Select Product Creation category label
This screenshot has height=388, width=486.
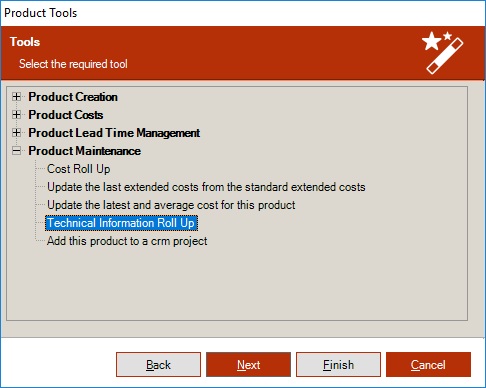[x=73, y=97]
